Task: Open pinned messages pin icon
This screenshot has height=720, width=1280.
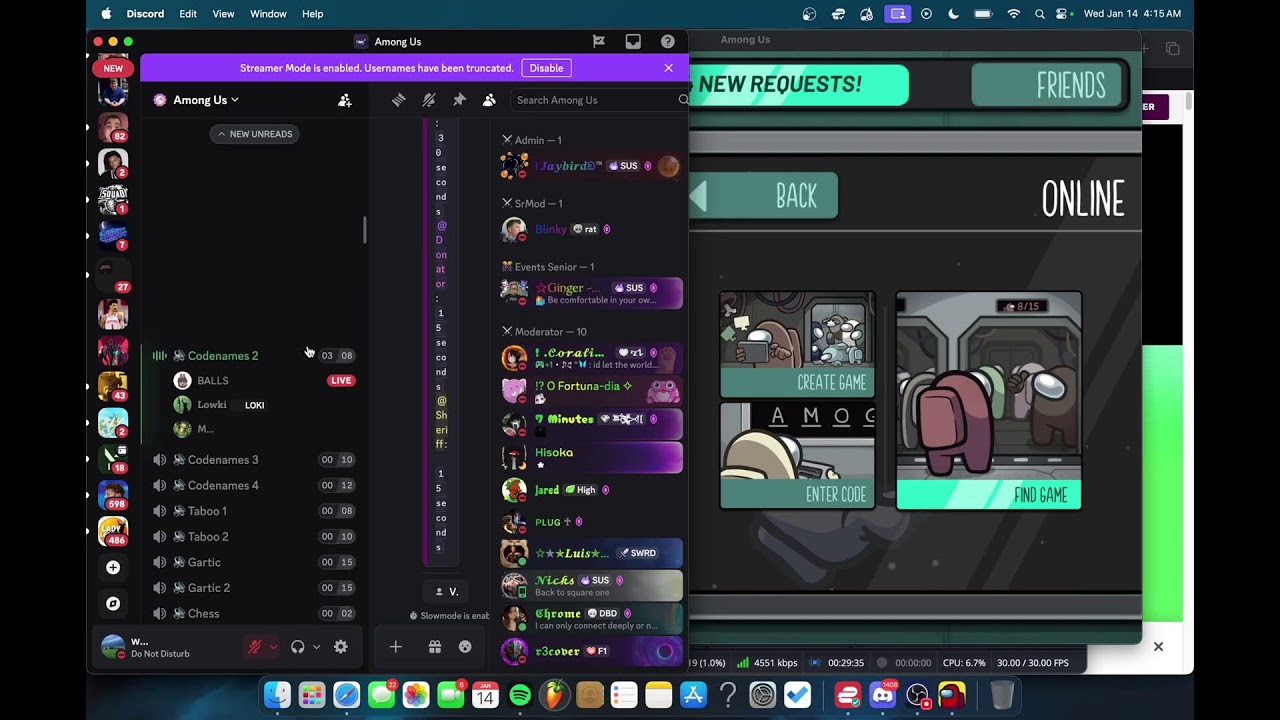Action: (x=459, y=100)
